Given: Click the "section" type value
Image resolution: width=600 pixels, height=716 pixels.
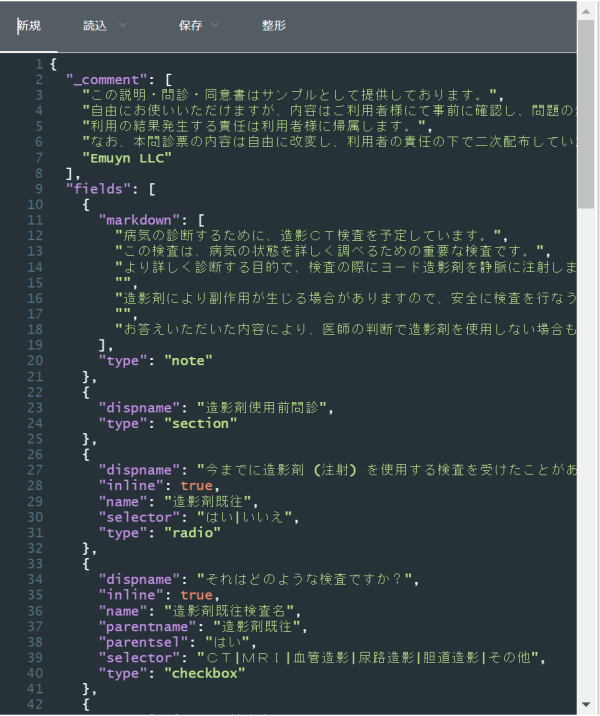Looking at the screenshot, I should (200, 423).
